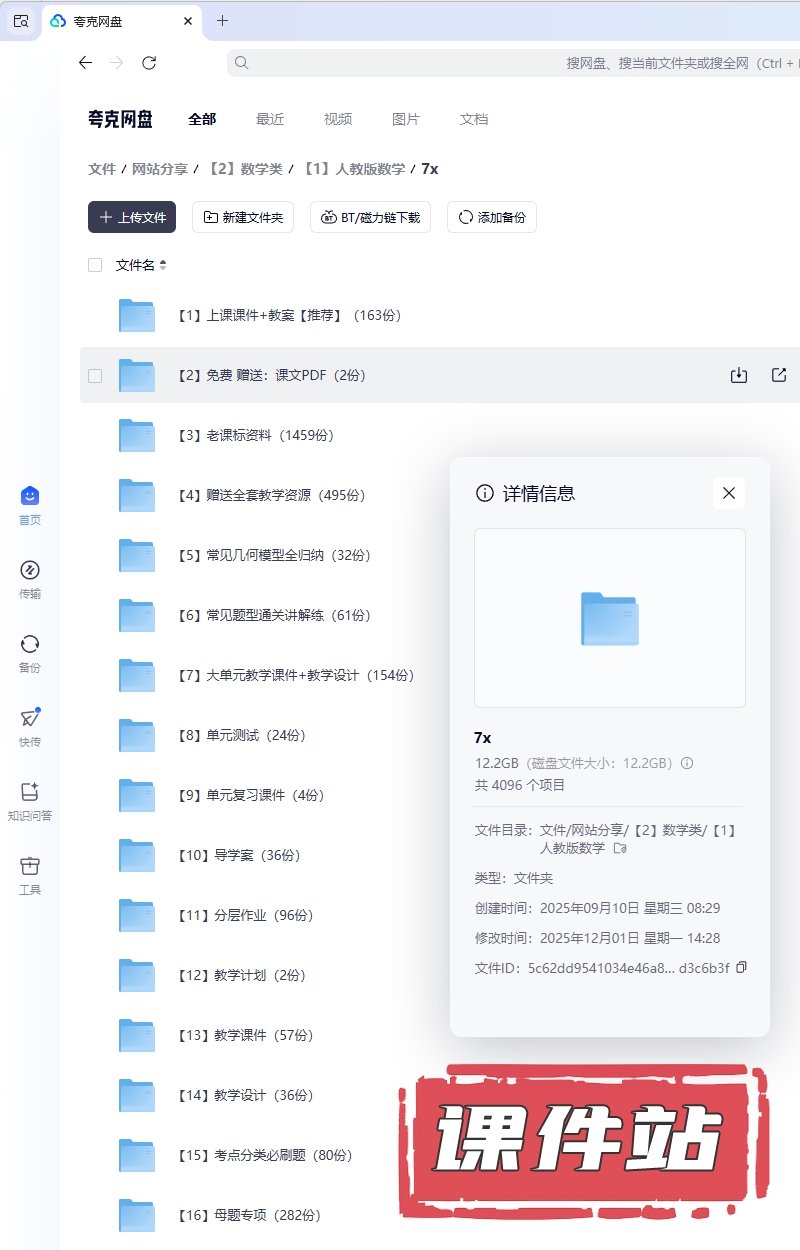Close the 详情信息 details panel
The image size is (800, 1250).
729,493
